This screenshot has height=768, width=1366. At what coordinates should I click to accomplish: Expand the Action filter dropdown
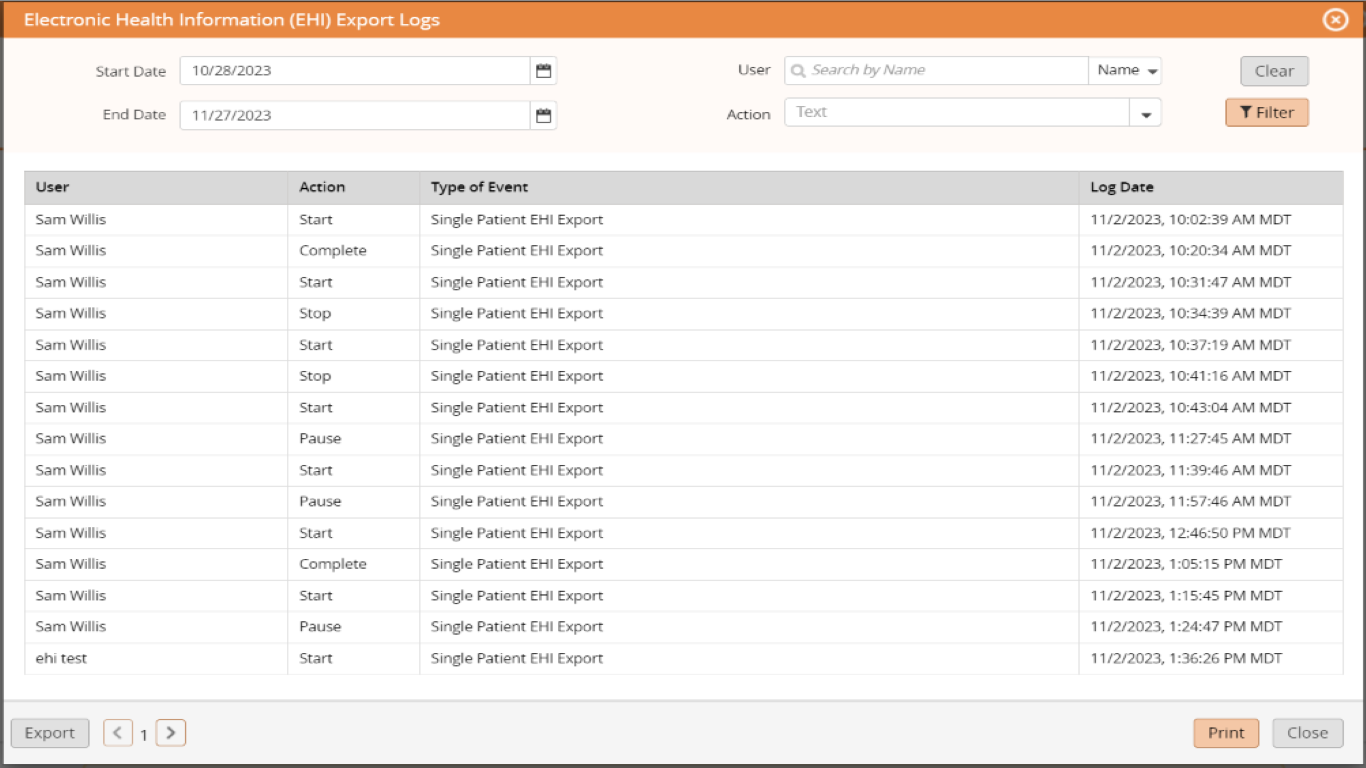1144,113
